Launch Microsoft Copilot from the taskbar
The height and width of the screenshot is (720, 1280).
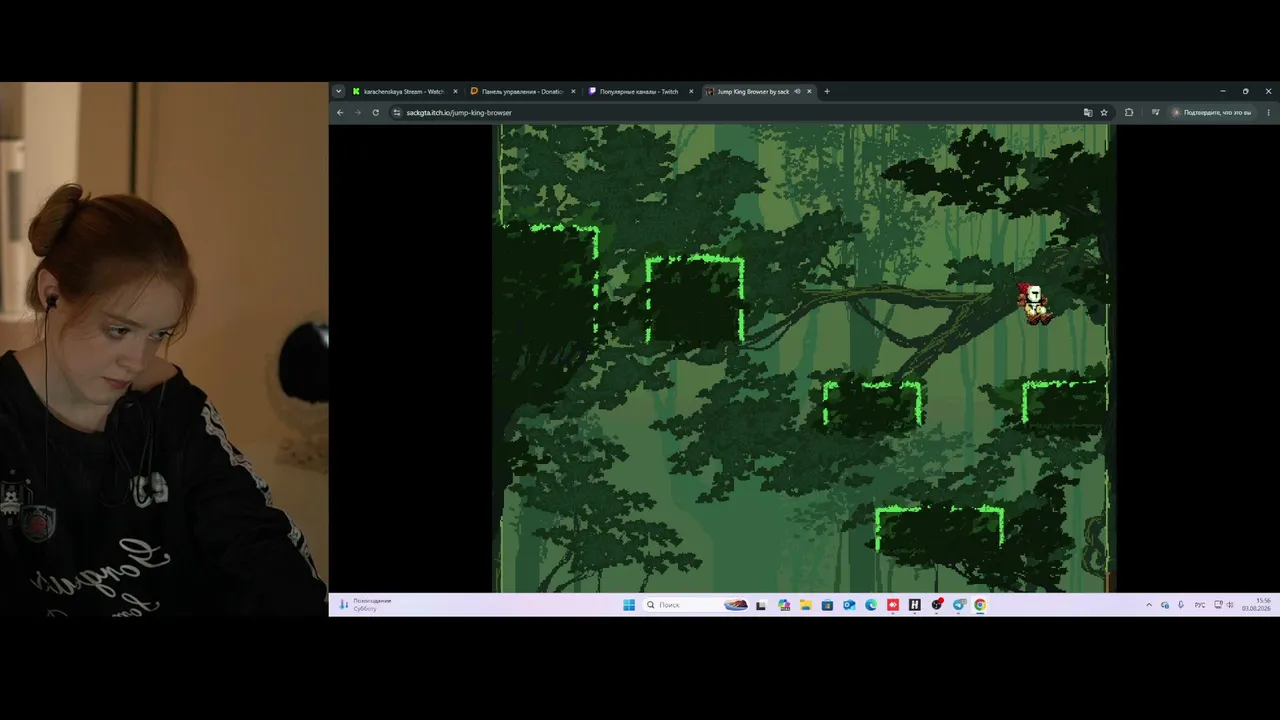783,605
